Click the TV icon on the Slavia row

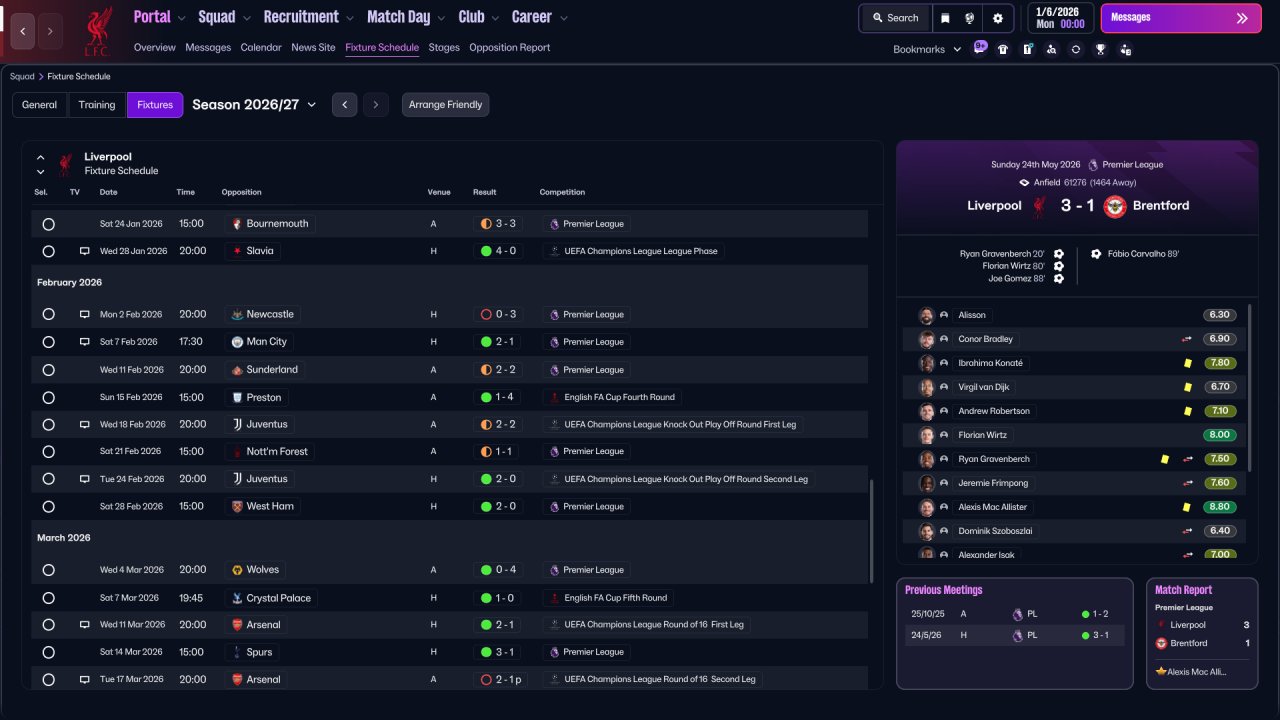(x=85, y=251)
